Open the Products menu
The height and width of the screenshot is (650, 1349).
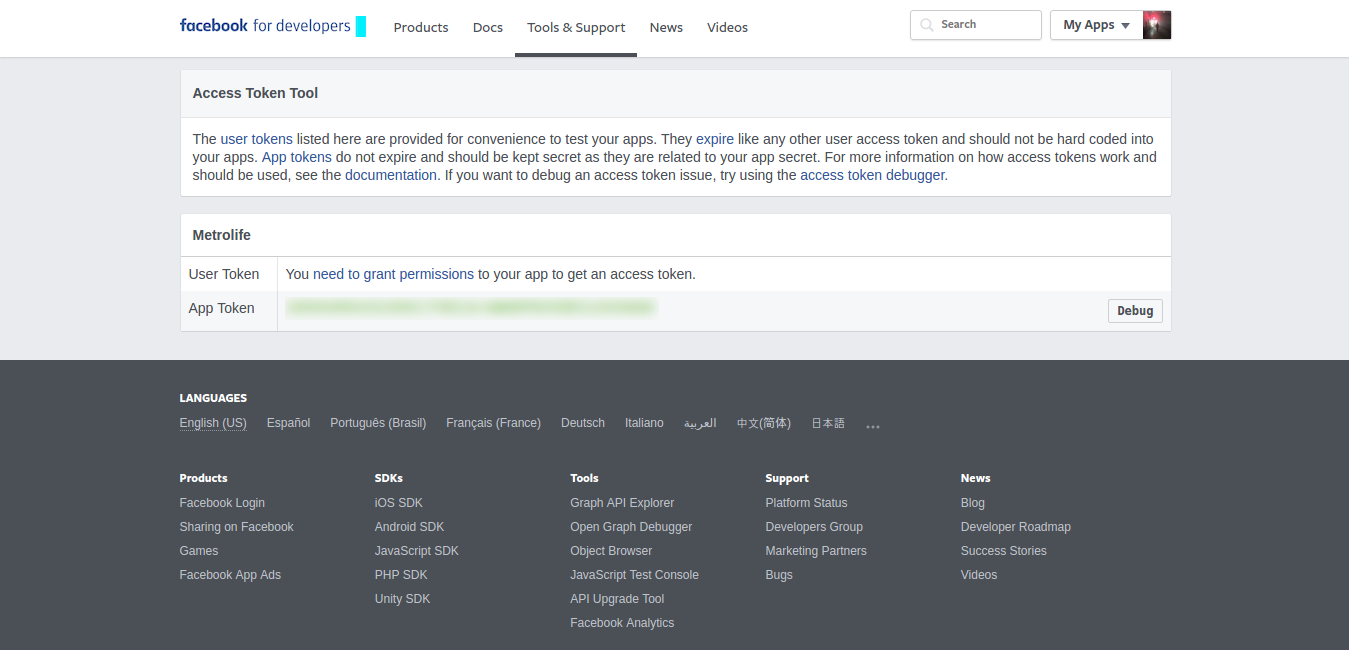421,28
